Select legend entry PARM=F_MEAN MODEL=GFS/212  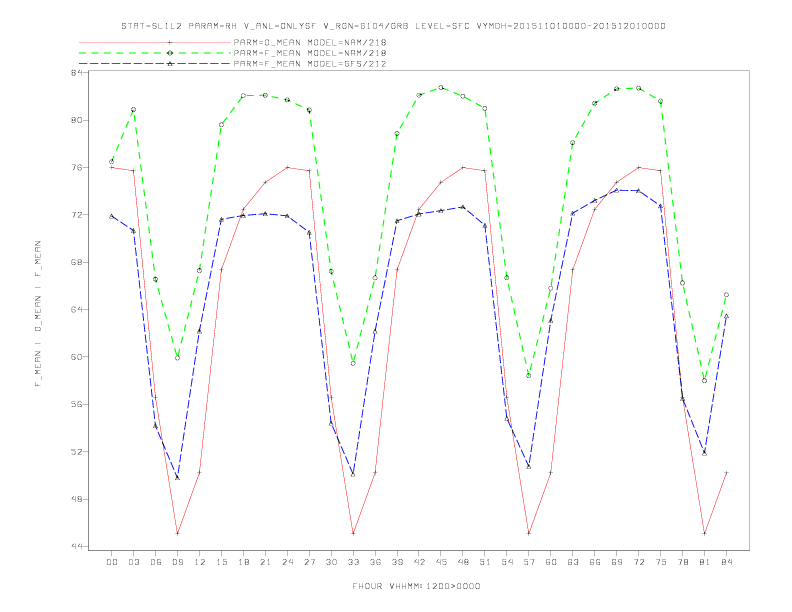310,64
